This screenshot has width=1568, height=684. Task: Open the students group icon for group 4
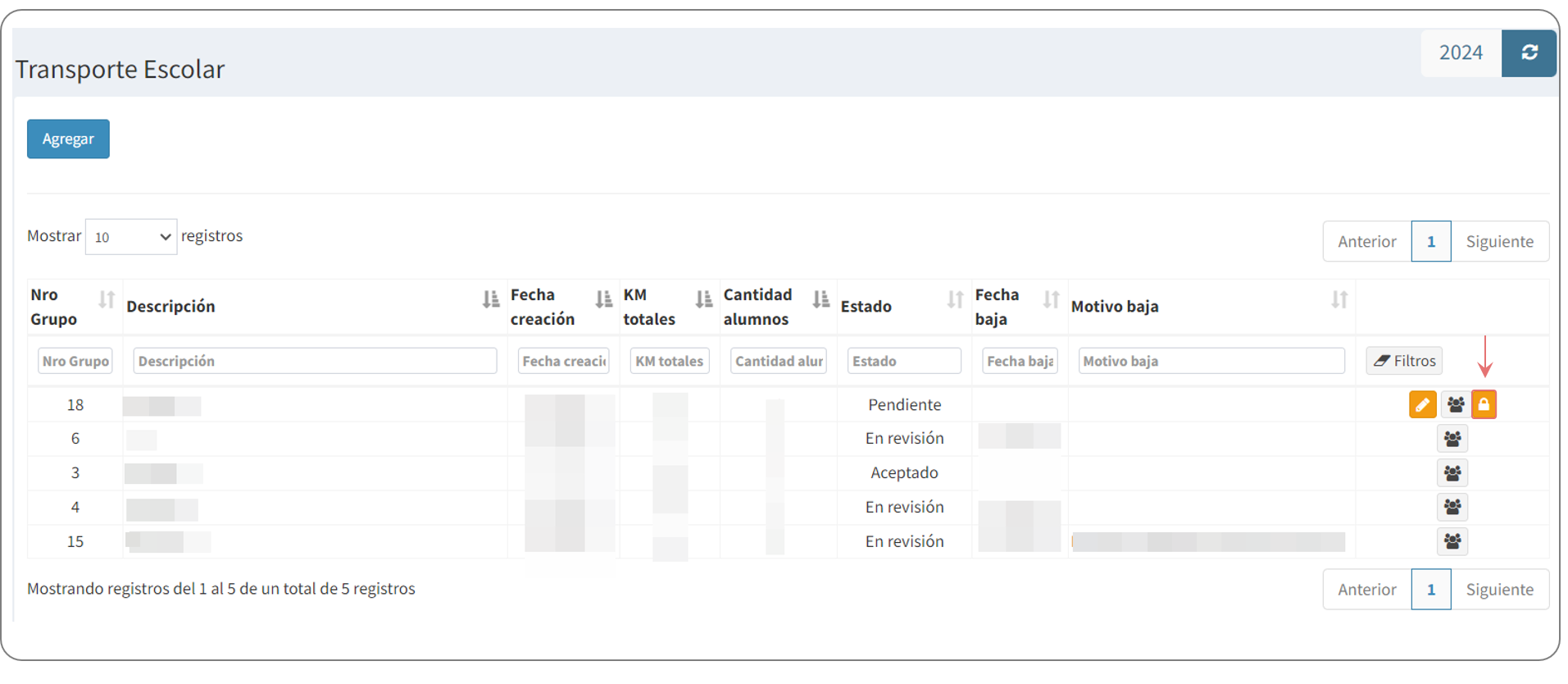1452,508
